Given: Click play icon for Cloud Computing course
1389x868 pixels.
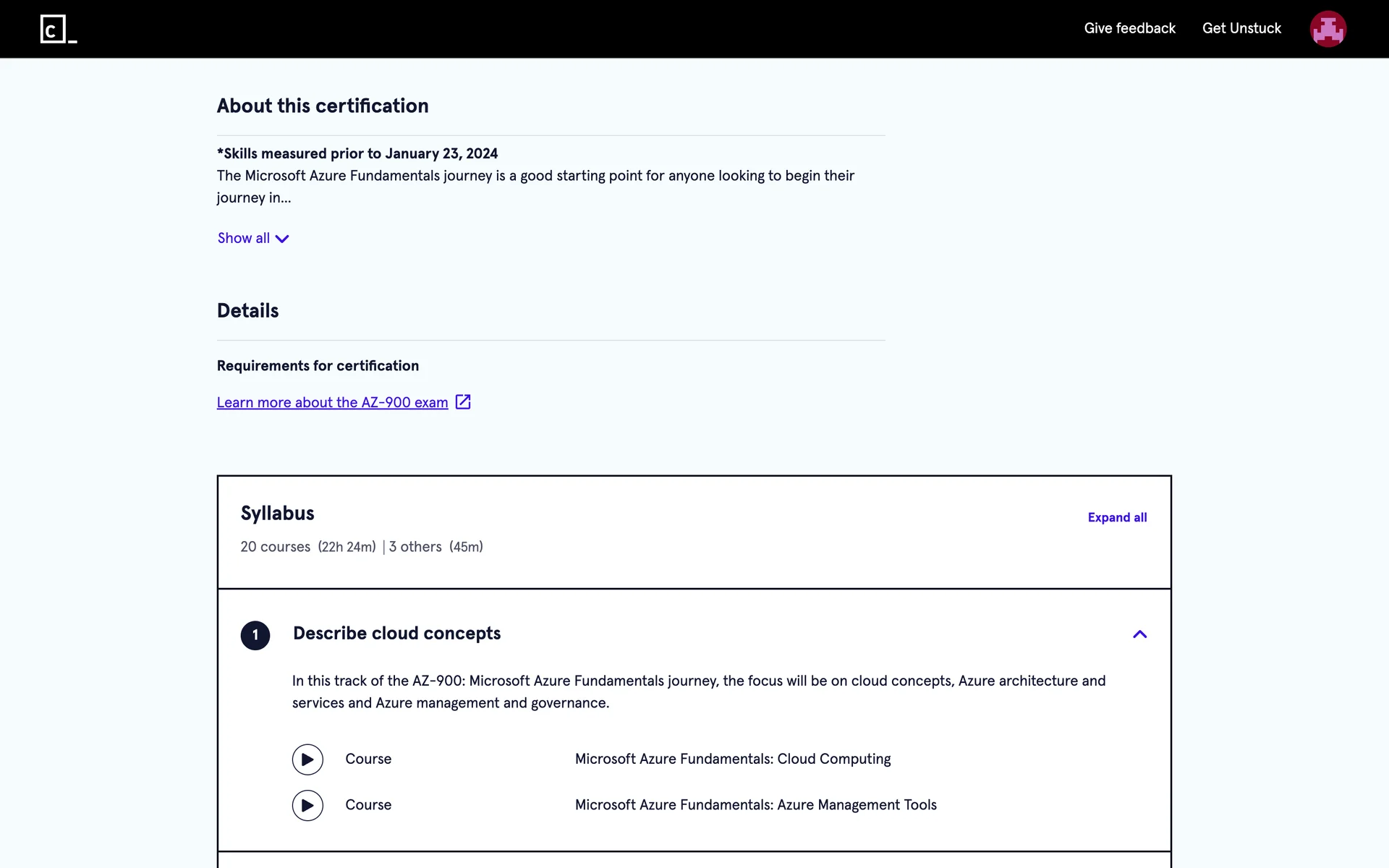Looking at the screenshot, I should pos(307,759).
